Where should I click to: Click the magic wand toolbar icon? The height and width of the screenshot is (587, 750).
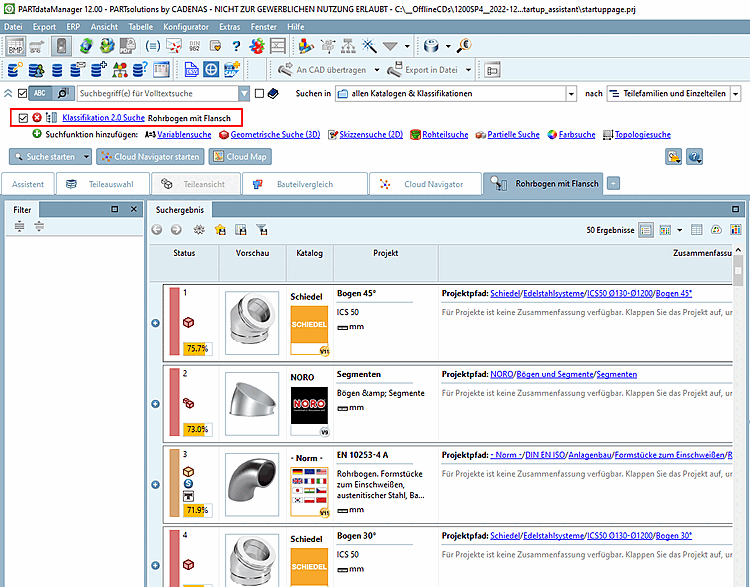point(369,46)
